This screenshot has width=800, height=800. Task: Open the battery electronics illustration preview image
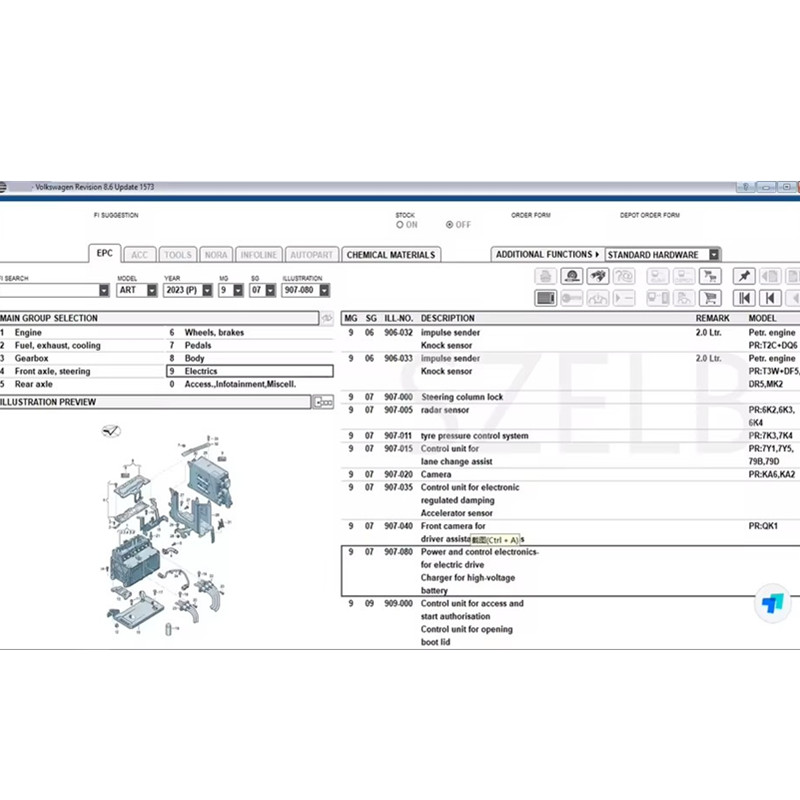(168, 536)
